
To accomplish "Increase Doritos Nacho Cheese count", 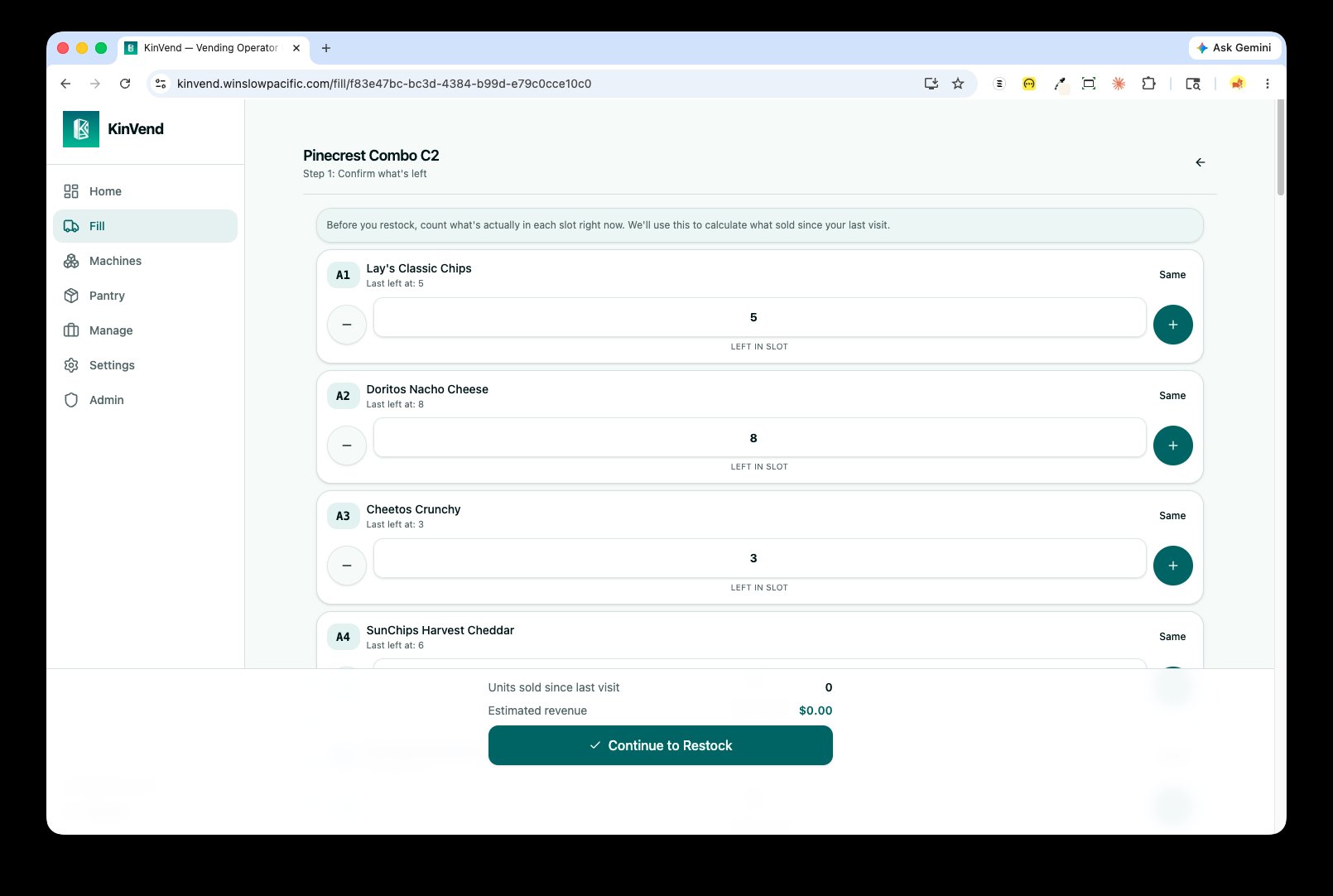I will coord(1173,446).
